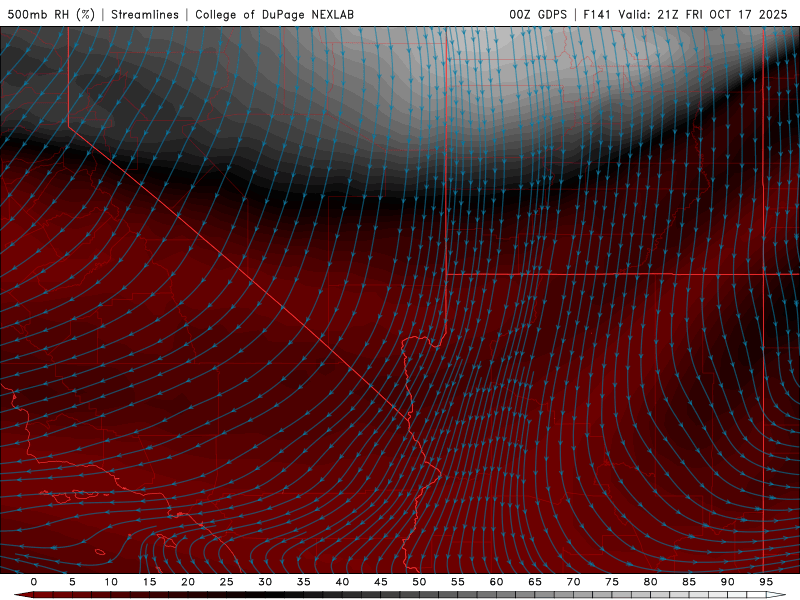Click the colorbar label "65"
Viewport: 800px width, 600px height.
(535, 582)
